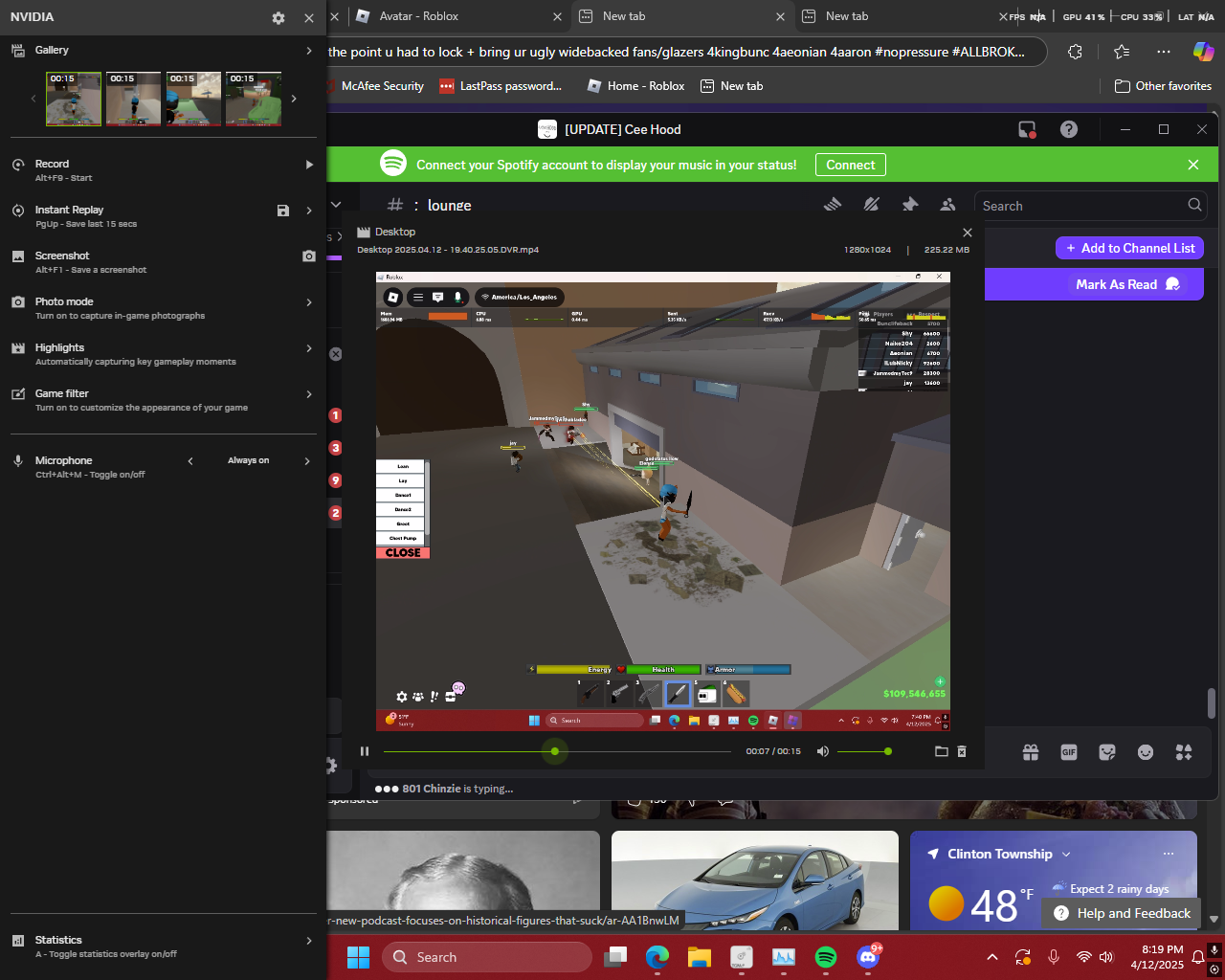Click Mark As Read button
The image size is (1225, 980).
pyautogui.click(x=1129, y=284)
